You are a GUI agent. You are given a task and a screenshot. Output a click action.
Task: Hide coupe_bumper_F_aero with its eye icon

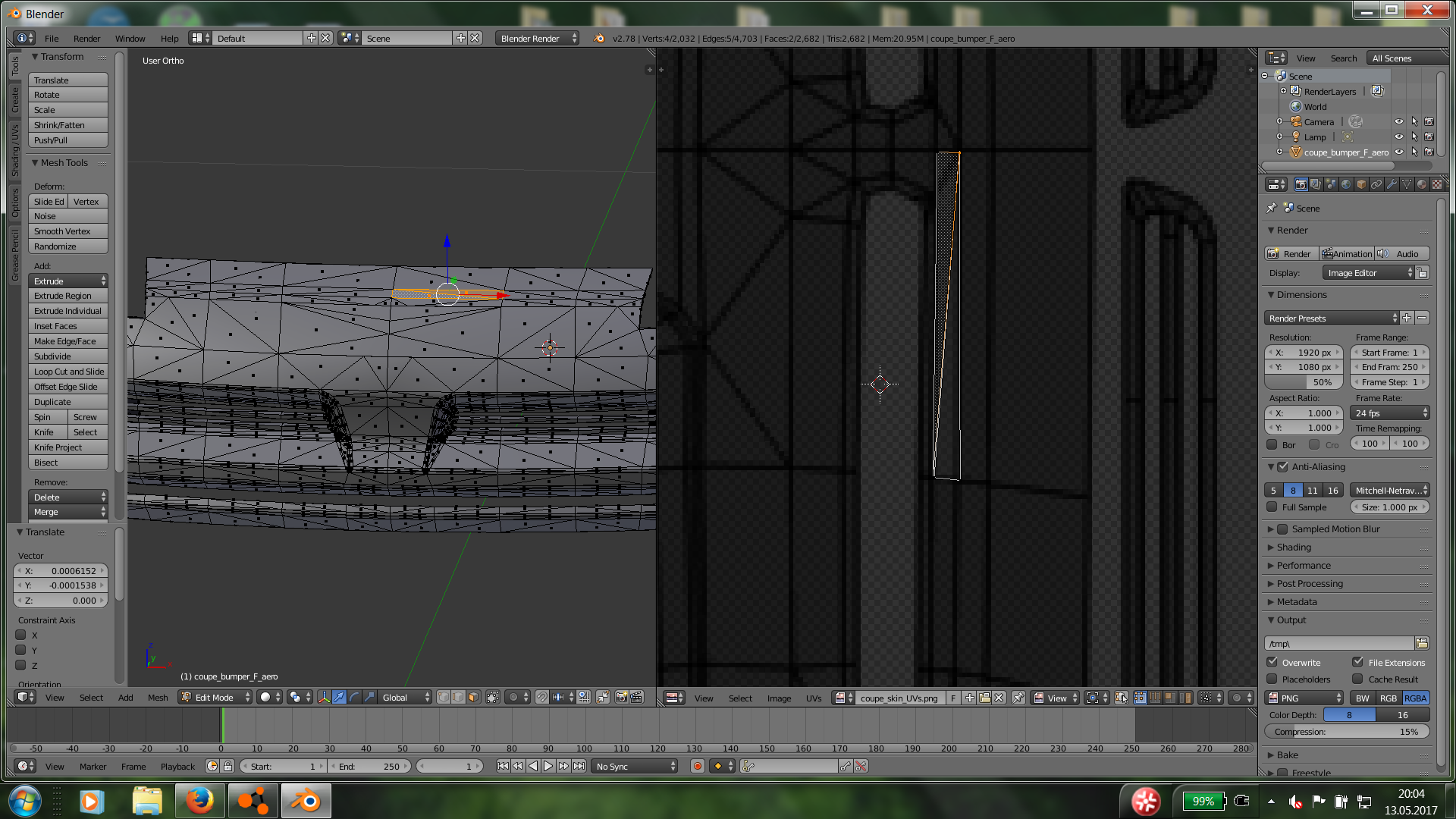(1399, 152)
